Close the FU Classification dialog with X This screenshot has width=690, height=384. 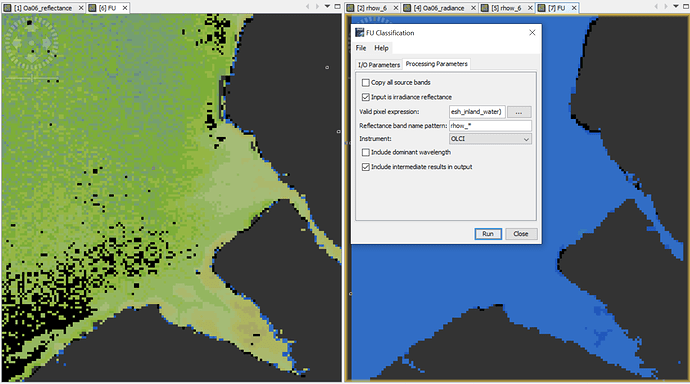[532, 33]
